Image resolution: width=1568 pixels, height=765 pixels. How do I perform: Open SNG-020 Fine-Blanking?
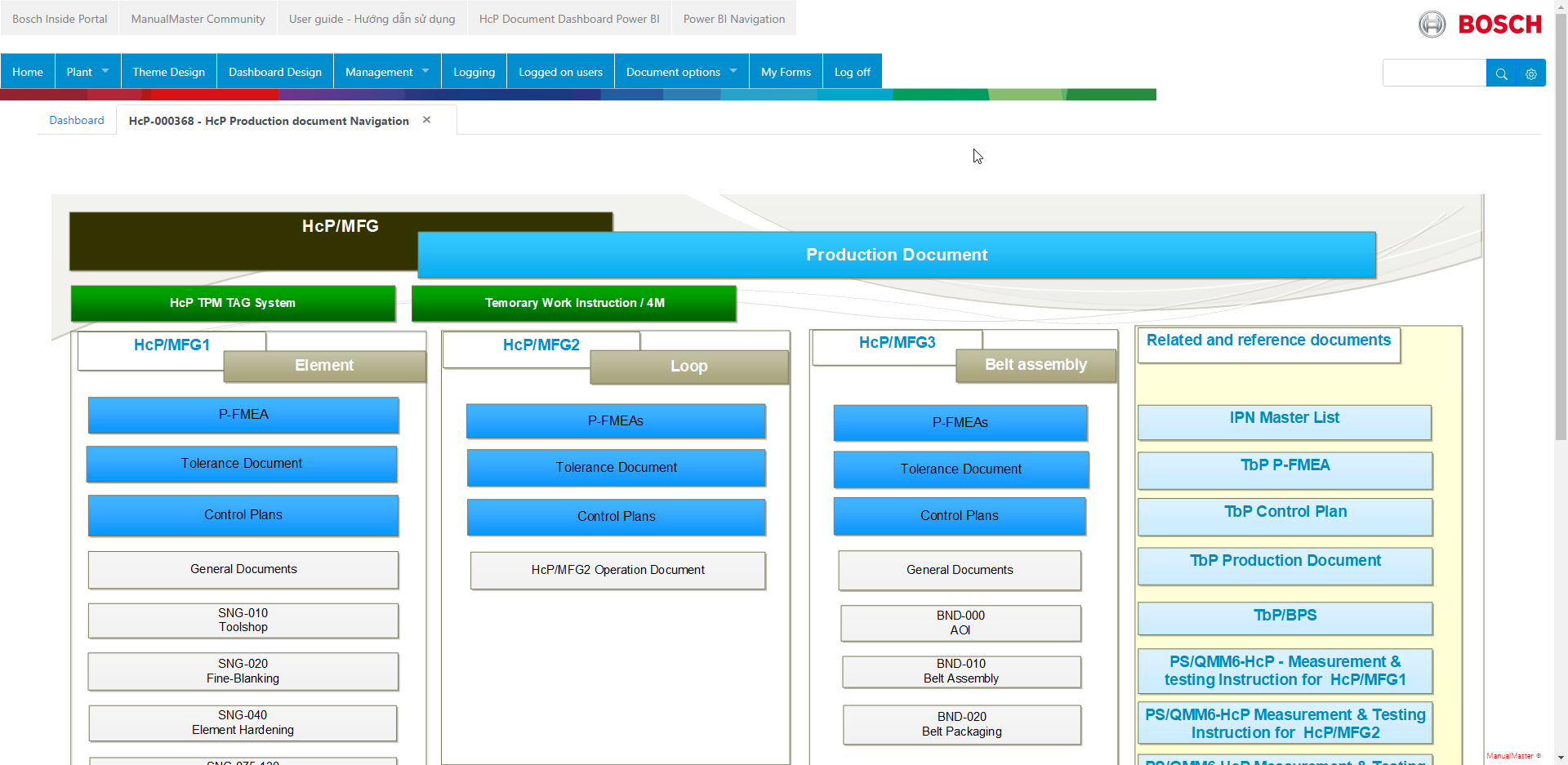[x=243, y=671]
